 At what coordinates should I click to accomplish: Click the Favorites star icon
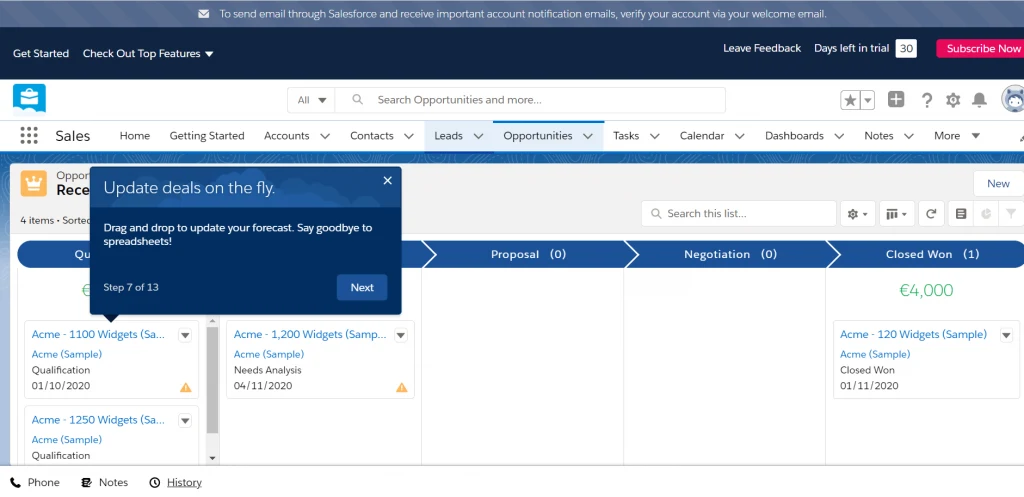pos(850,100)
